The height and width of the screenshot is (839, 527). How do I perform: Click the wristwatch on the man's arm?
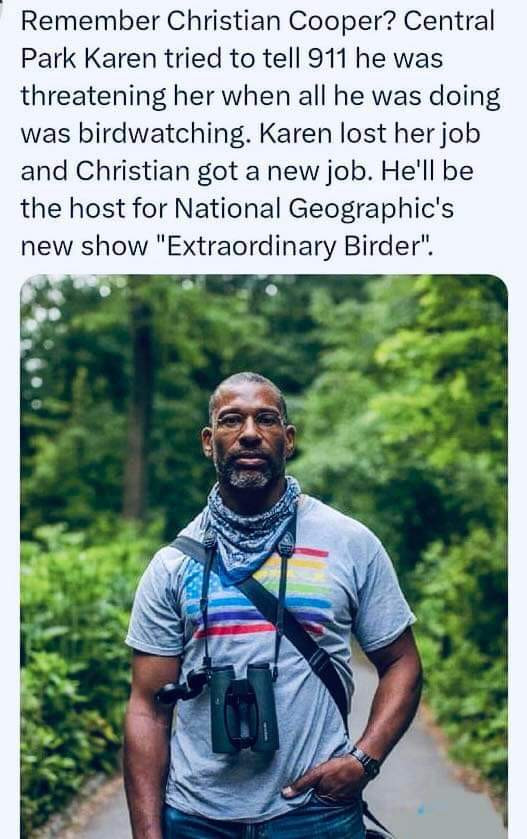(366, 762)
